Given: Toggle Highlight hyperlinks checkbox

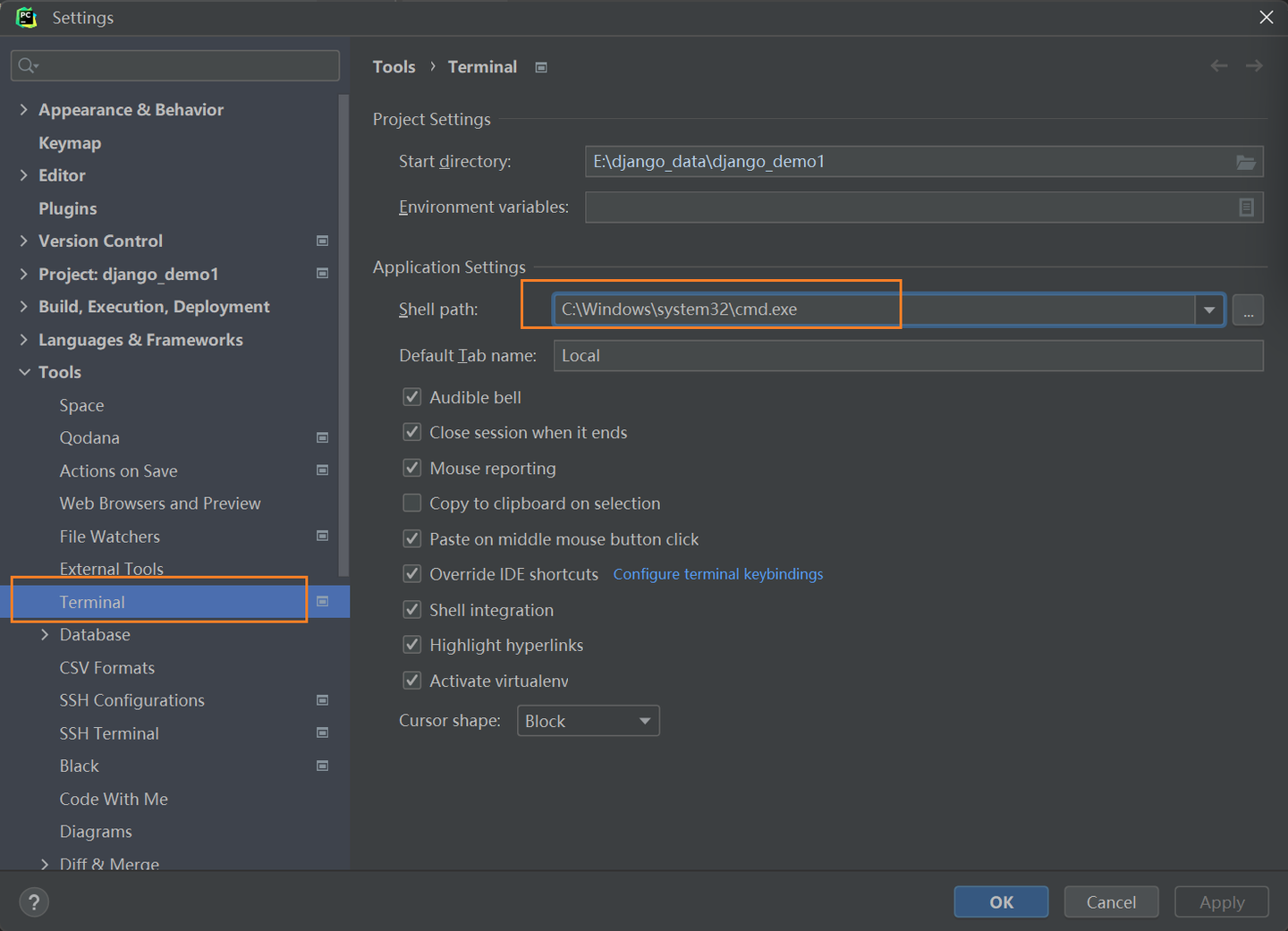Looking at the screenshot, I should (x=412, y=645).
